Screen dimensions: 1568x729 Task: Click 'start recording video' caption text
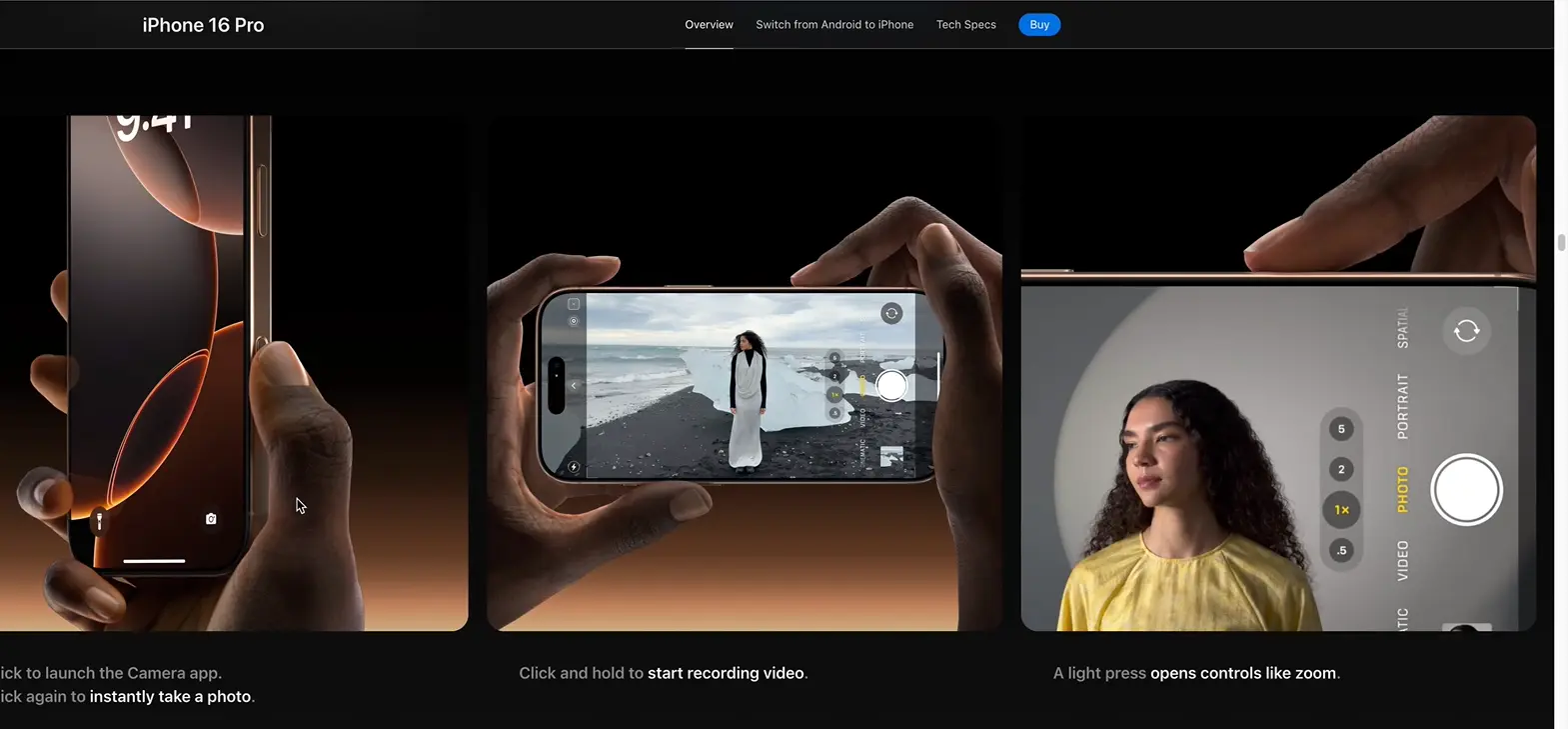click(x=726, y=673)
